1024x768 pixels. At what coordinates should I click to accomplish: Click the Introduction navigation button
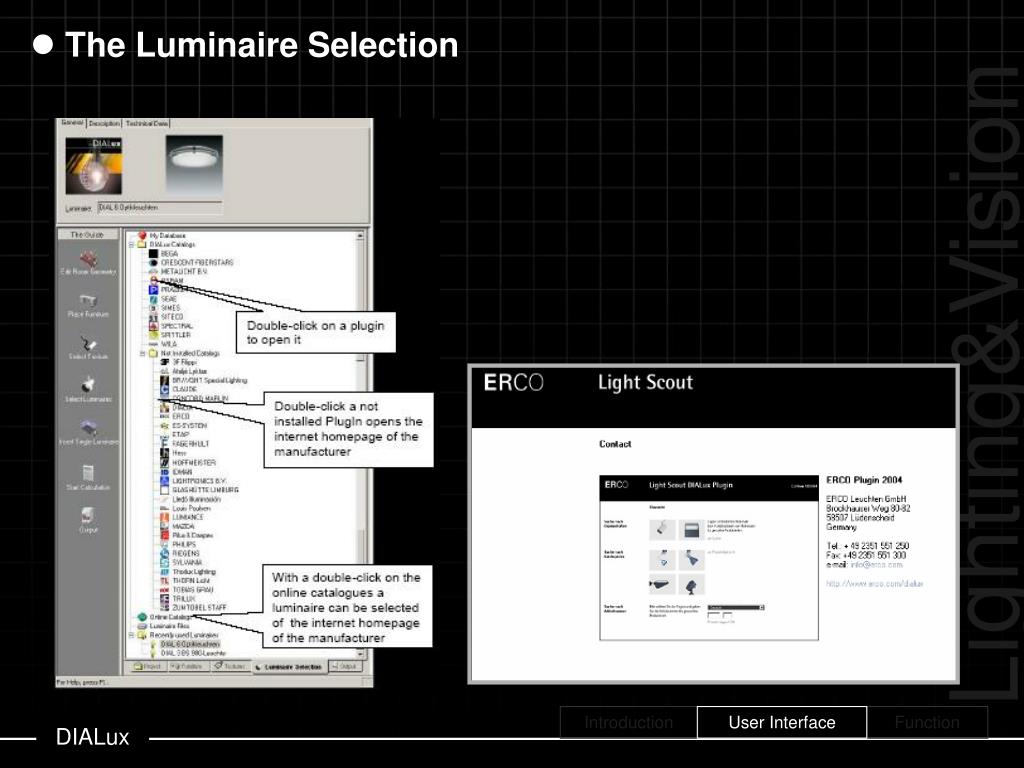click(628, 722)
